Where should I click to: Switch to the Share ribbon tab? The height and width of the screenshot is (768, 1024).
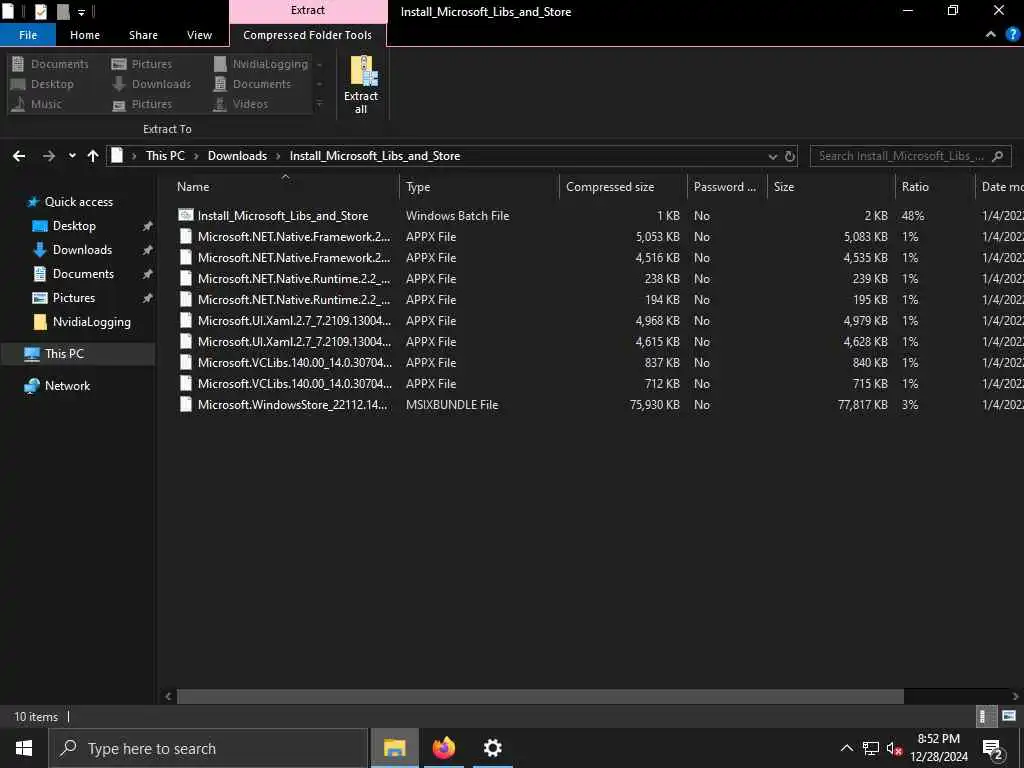tap(143, 35)
